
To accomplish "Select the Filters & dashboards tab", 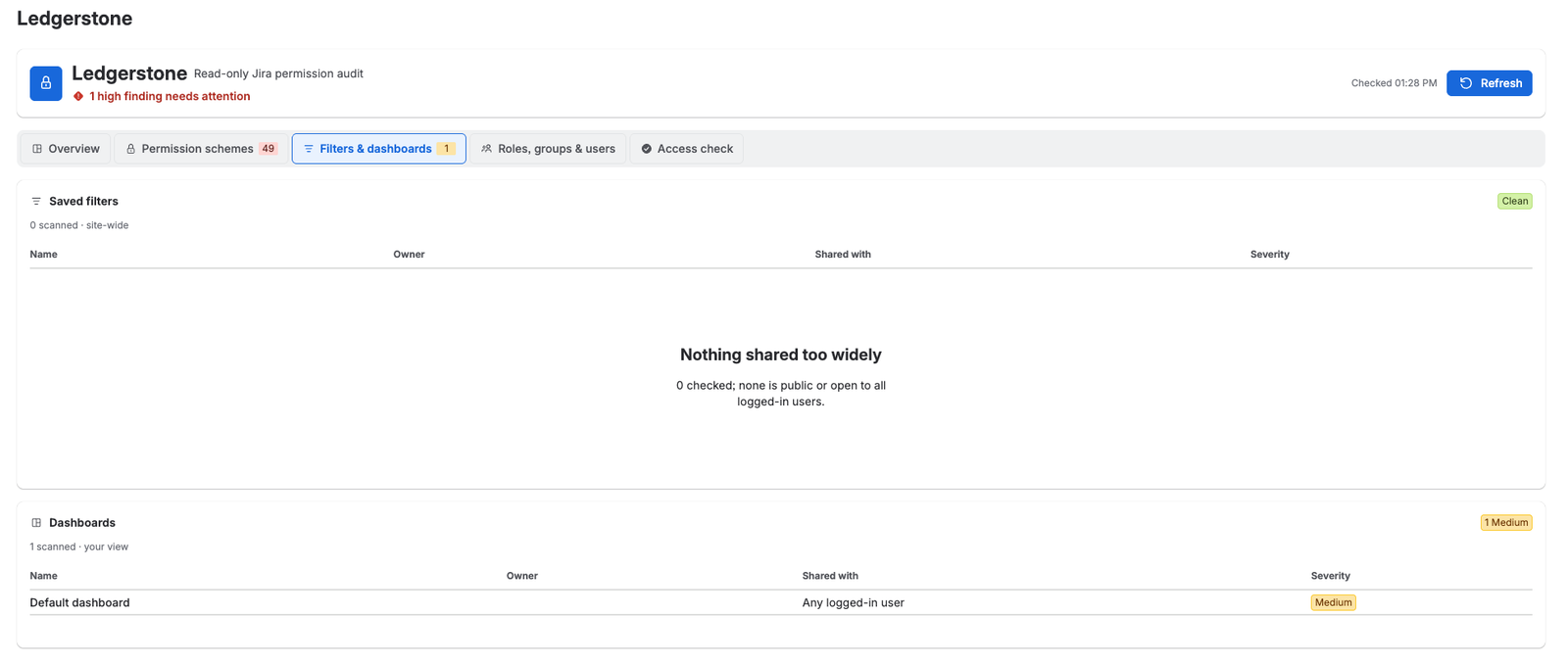I will (x=378, y=149).
